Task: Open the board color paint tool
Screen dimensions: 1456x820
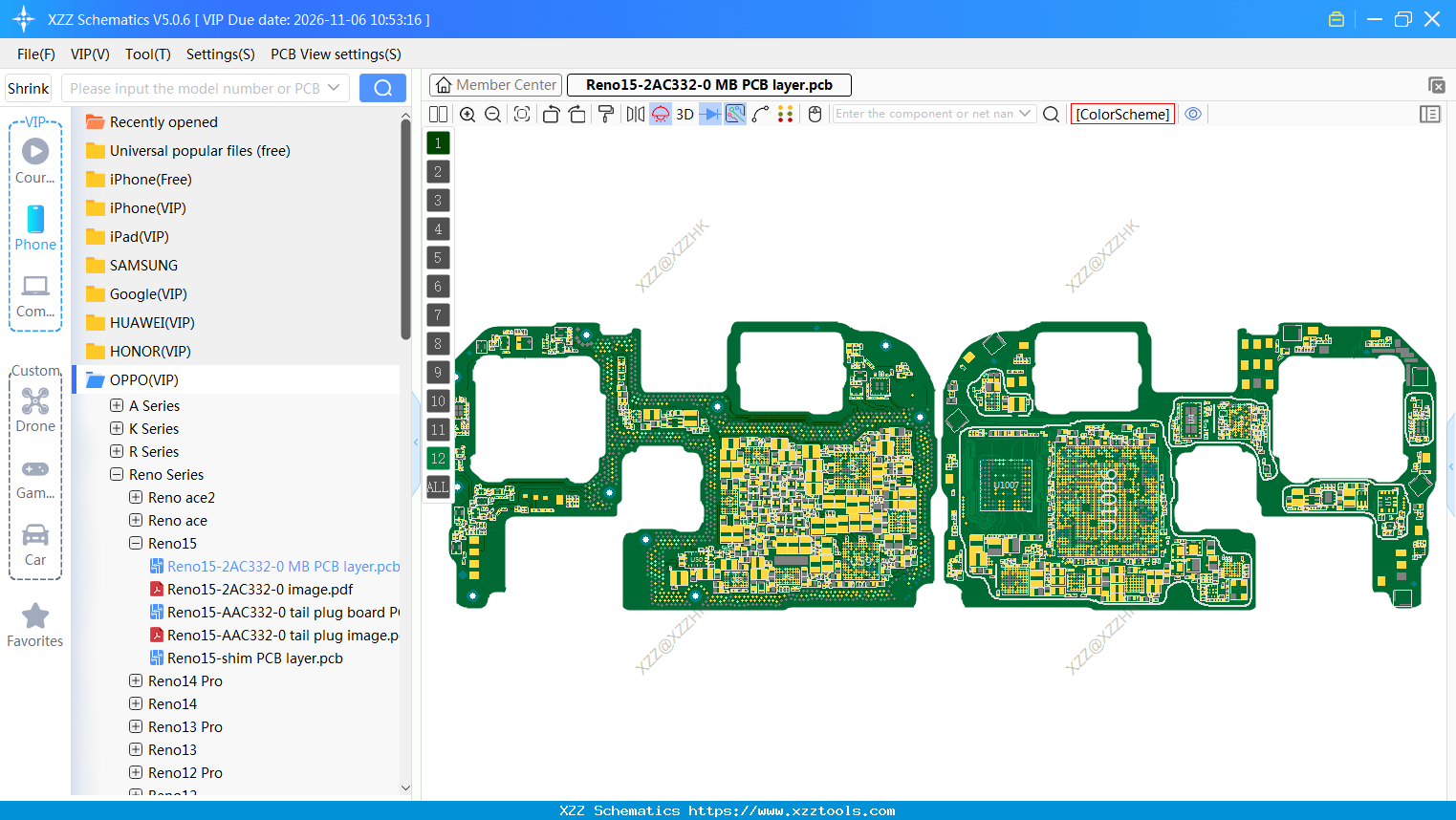Action: [605, 114]
